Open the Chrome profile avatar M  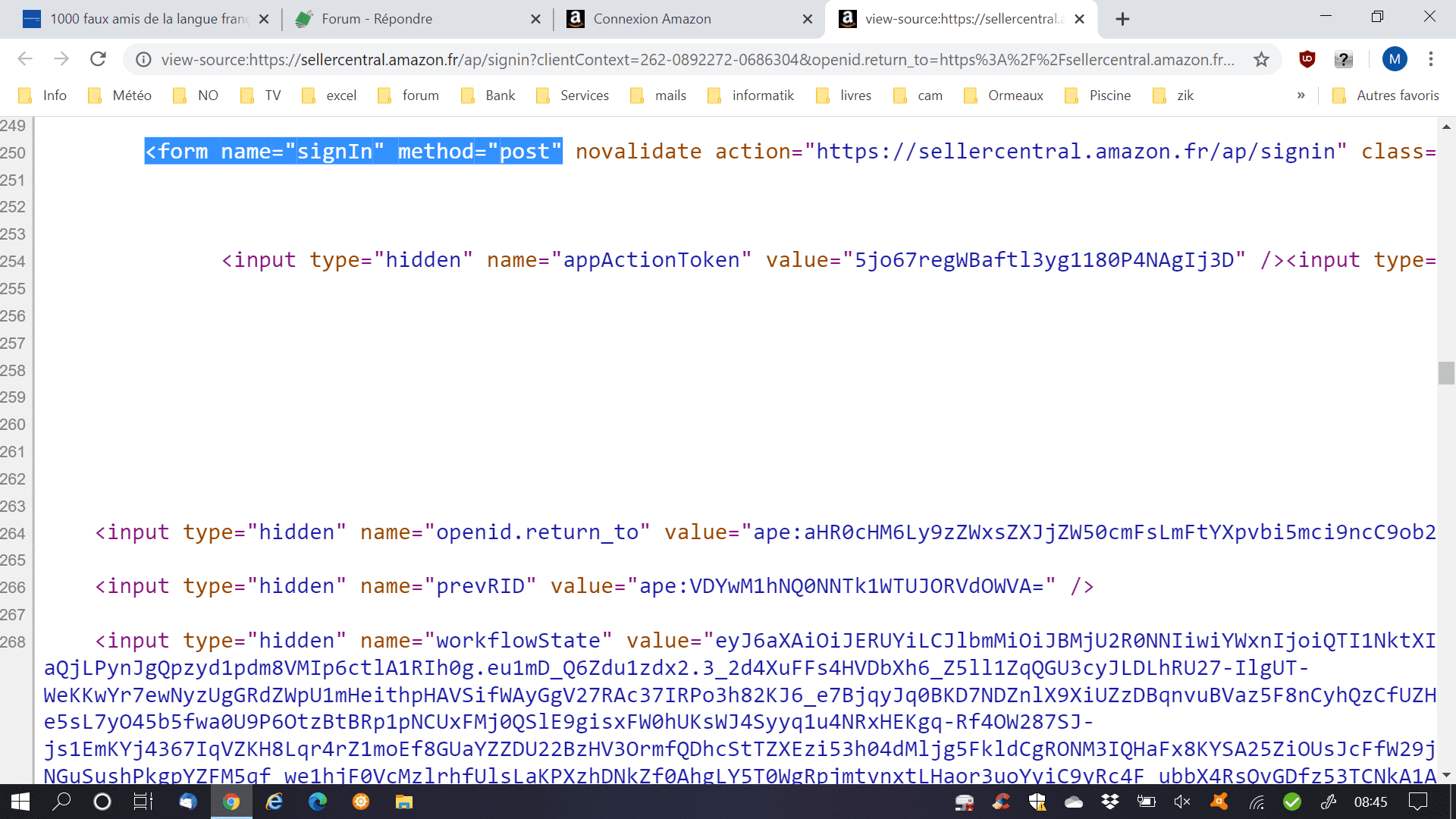1394,59
